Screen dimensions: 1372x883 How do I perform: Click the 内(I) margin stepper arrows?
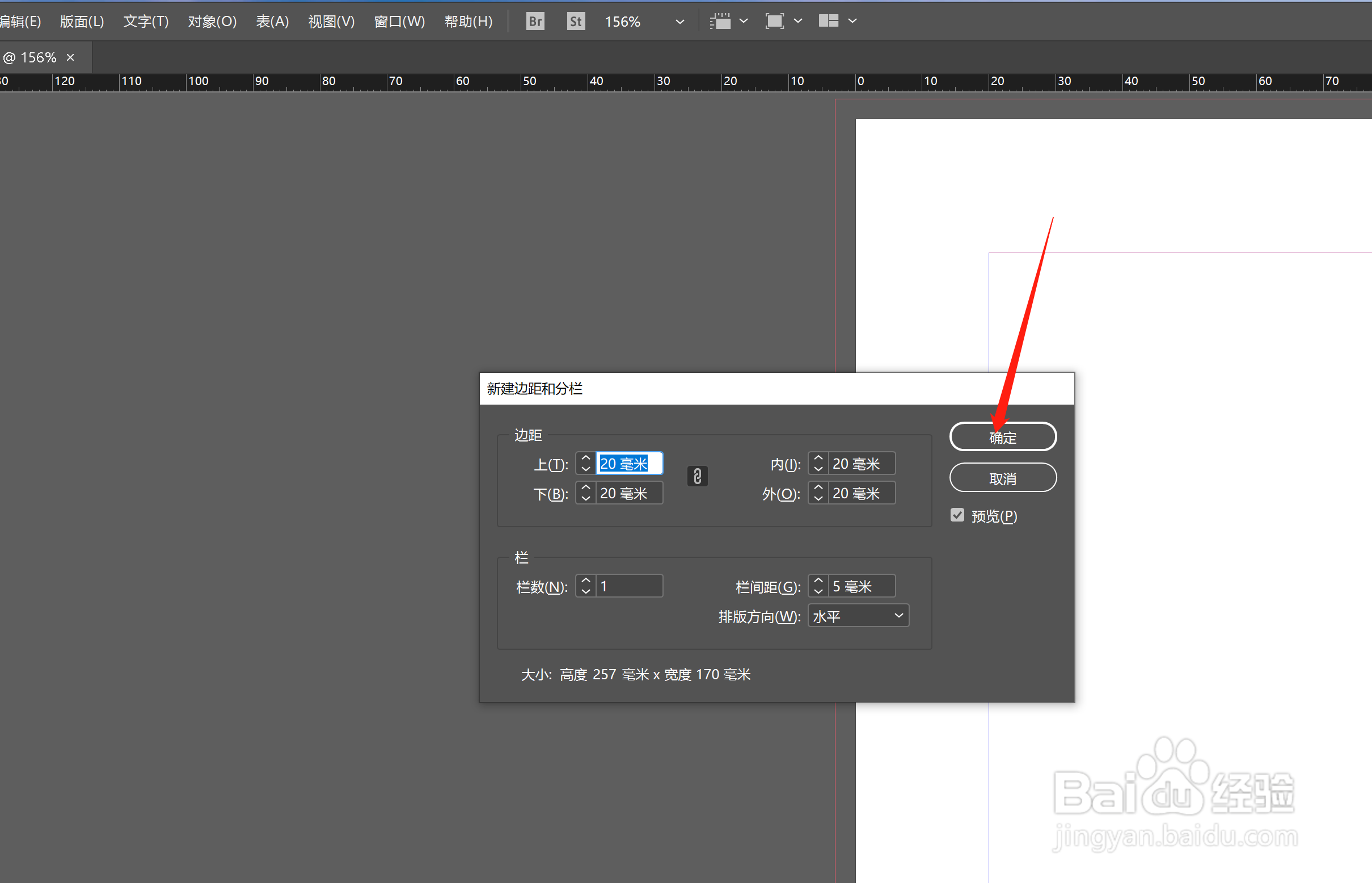(818, 463)
